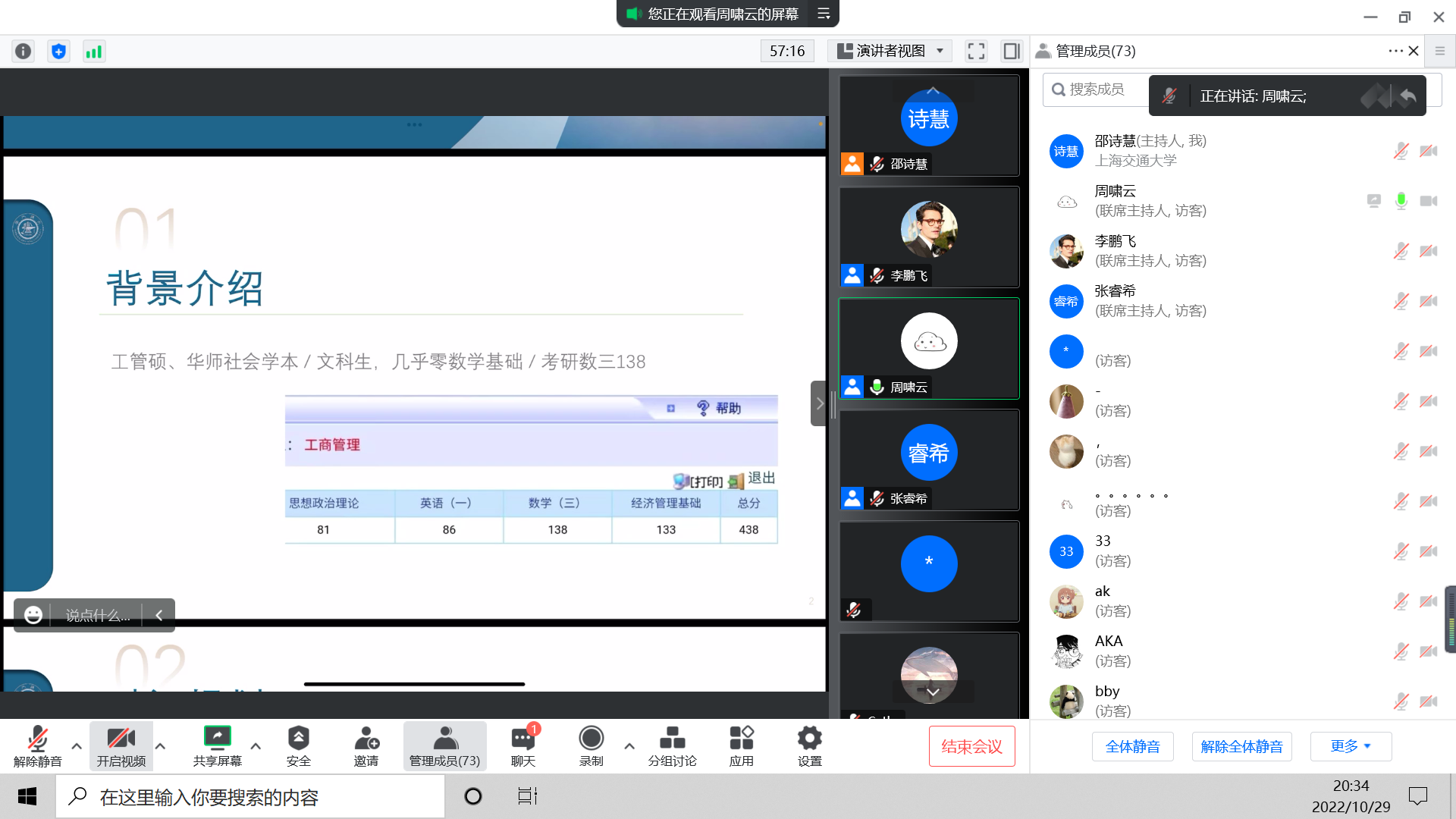This screenshot has height=819, width=1456.
Task: Open Breakout Rooms (分组讨论) icon
Action: [x=672, y=738]
